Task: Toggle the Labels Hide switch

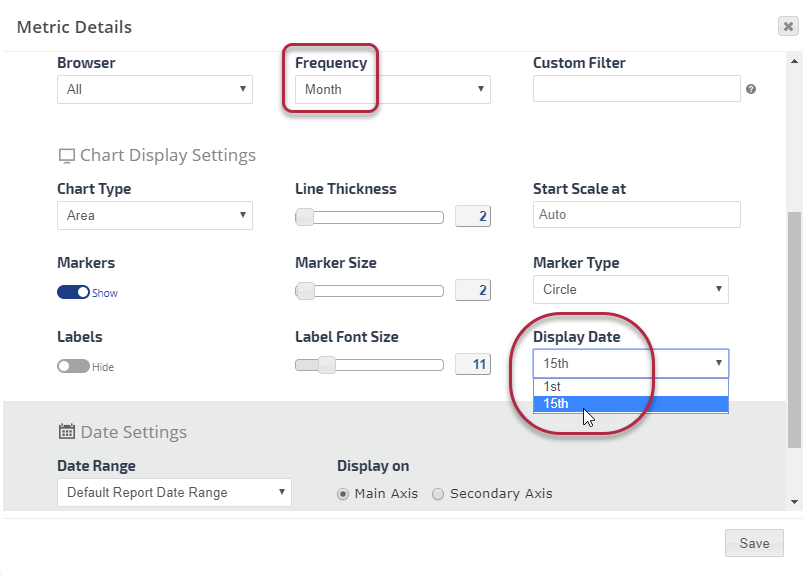Action: pos(74,367)
